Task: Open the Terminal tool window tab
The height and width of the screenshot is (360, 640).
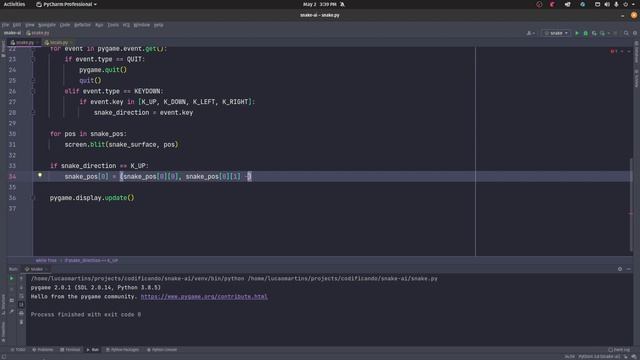Action: pyautogui.click(x=70, y=350)
